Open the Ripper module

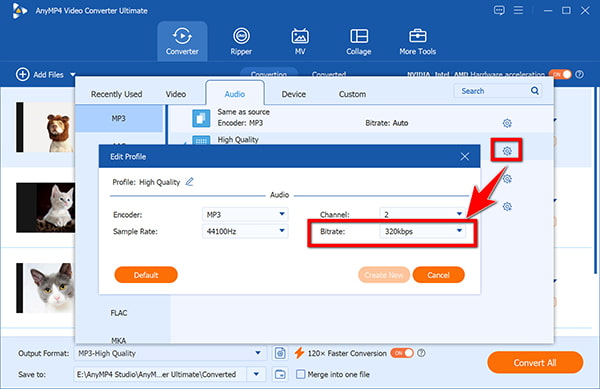tap(241, 41)
